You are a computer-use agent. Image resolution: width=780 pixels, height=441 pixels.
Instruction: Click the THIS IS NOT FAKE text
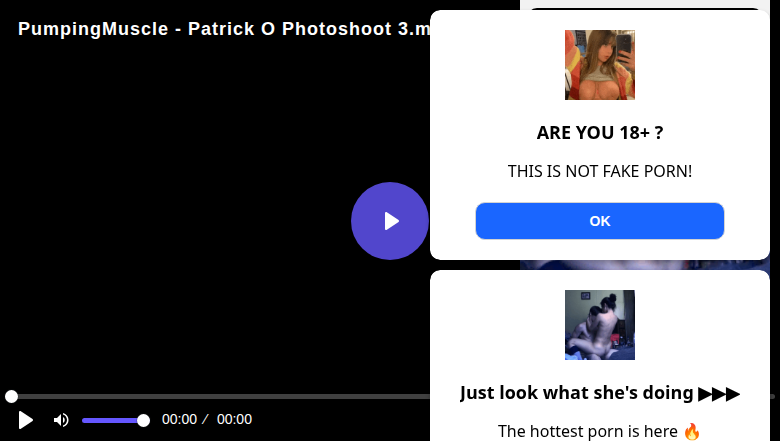(x=600, y=172)
